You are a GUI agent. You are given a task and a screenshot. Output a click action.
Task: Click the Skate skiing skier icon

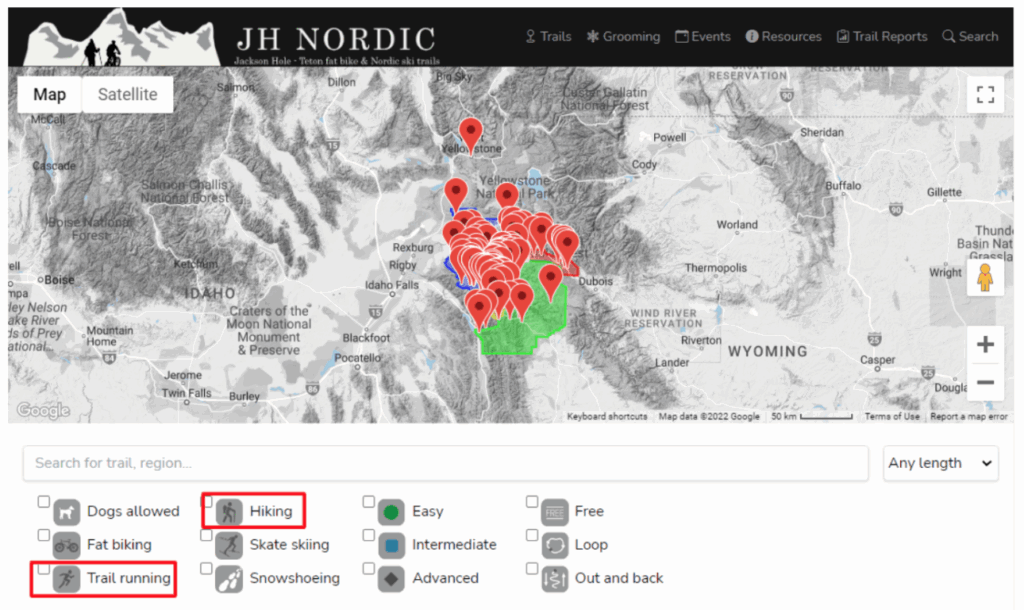click(x=229, y=545)
